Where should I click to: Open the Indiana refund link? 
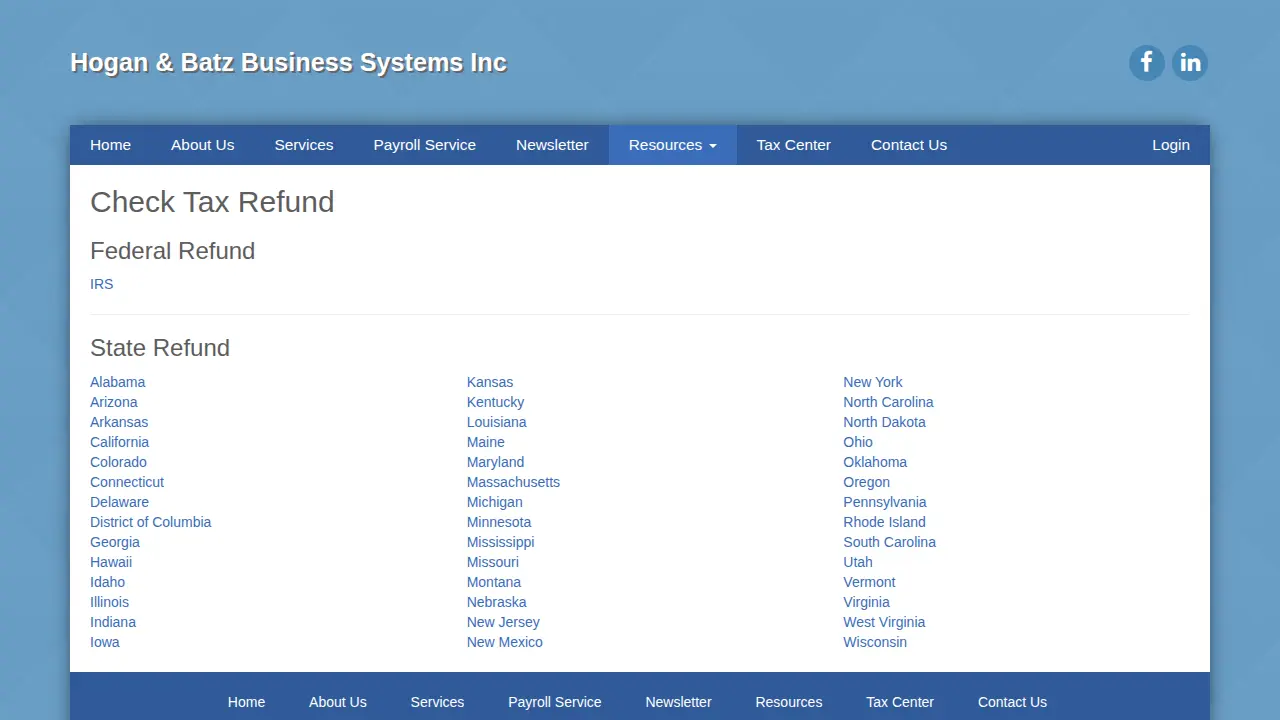pos(113,622)
